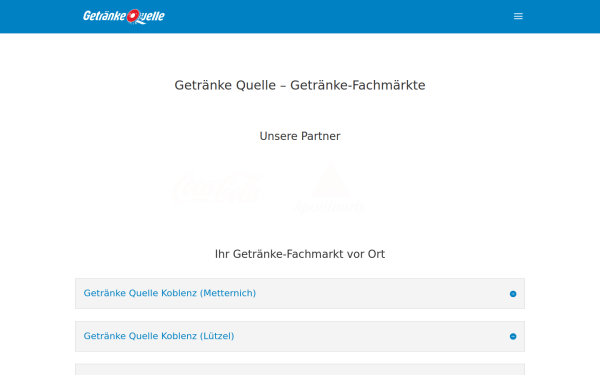Click the circle icon in Metternich row
The width and height of the screenshot is (600, 375).
coord(513,294)
